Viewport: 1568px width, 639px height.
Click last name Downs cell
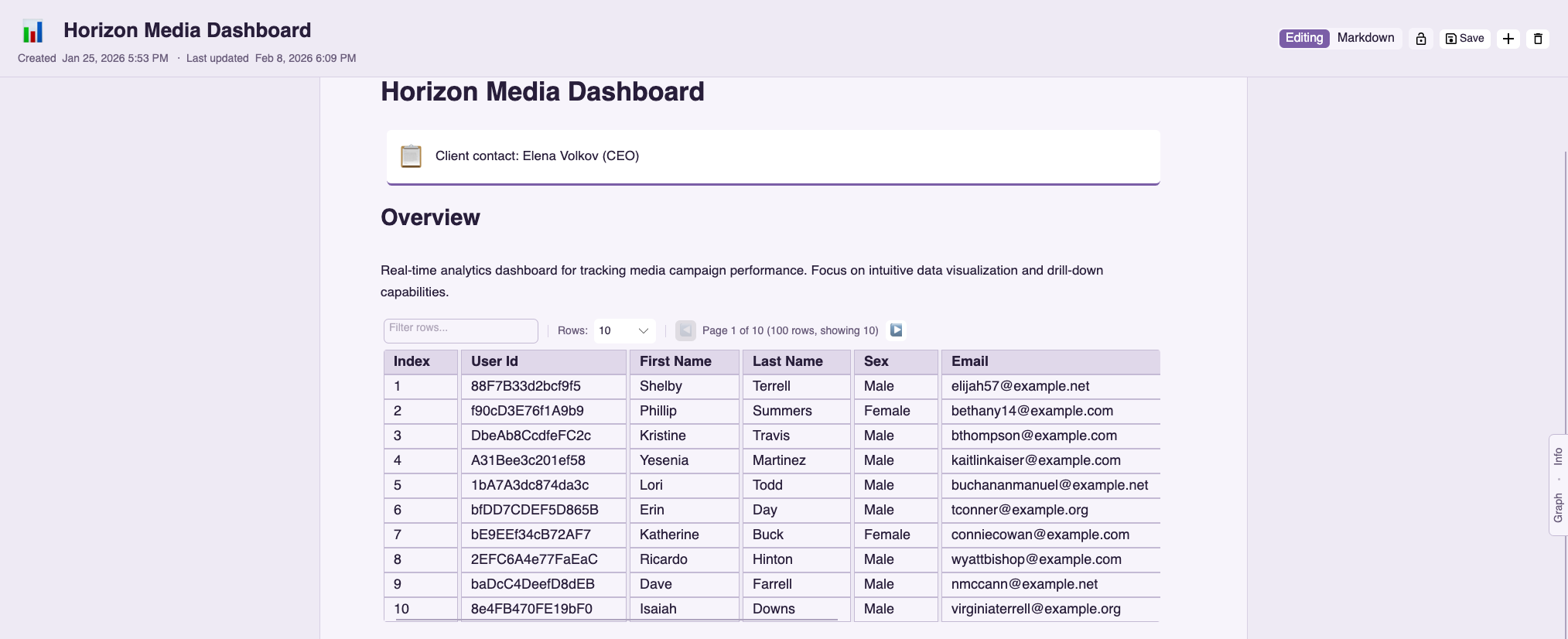tap(797, 609)
